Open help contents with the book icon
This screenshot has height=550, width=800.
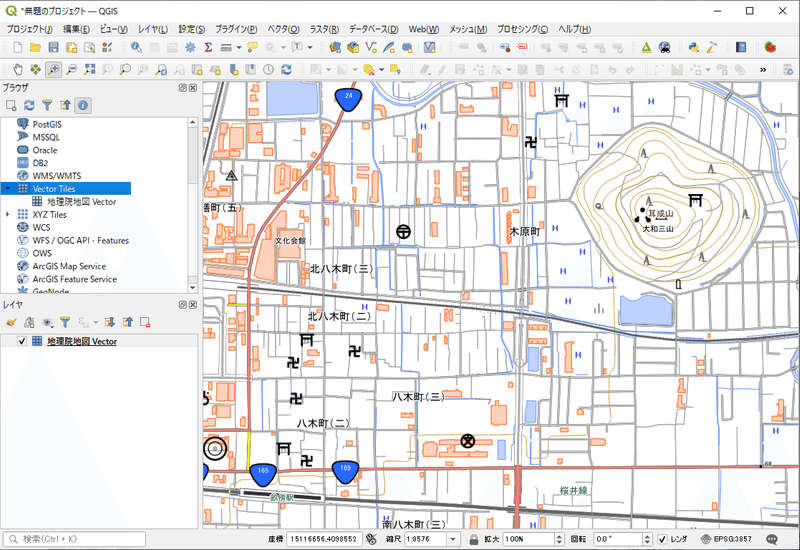pyautogui.click(x=741, y=47)
